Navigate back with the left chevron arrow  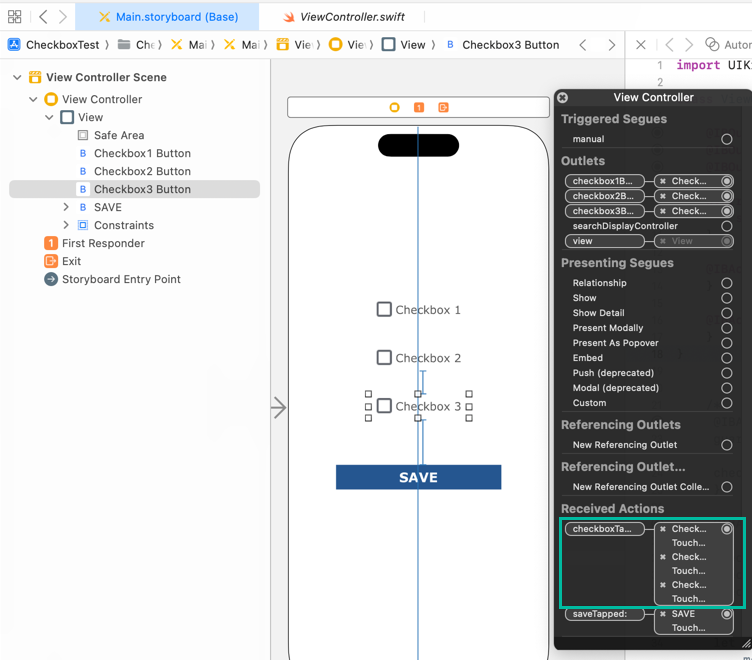[43, 17]
